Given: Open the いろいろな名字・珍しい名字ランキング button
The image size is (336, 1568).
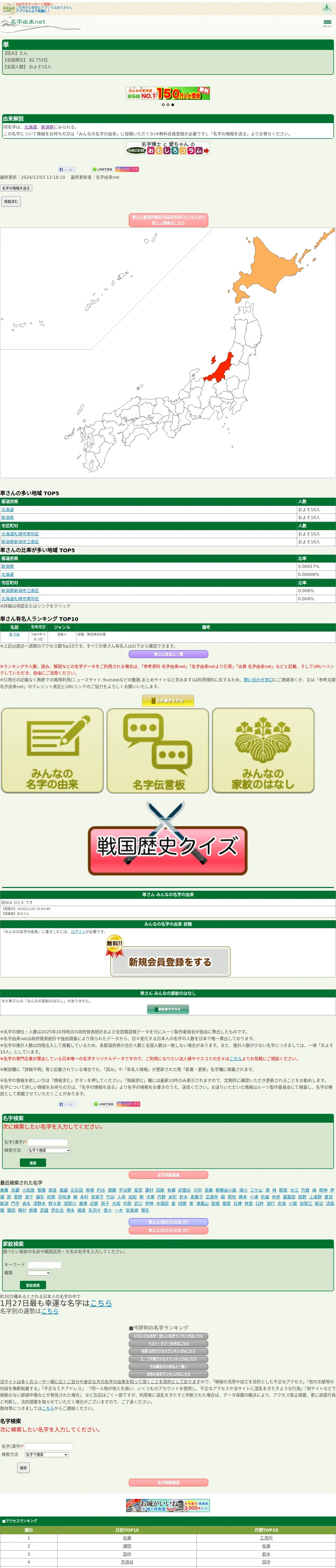Looking at the screenshot, I should (x=168, y=1336).
